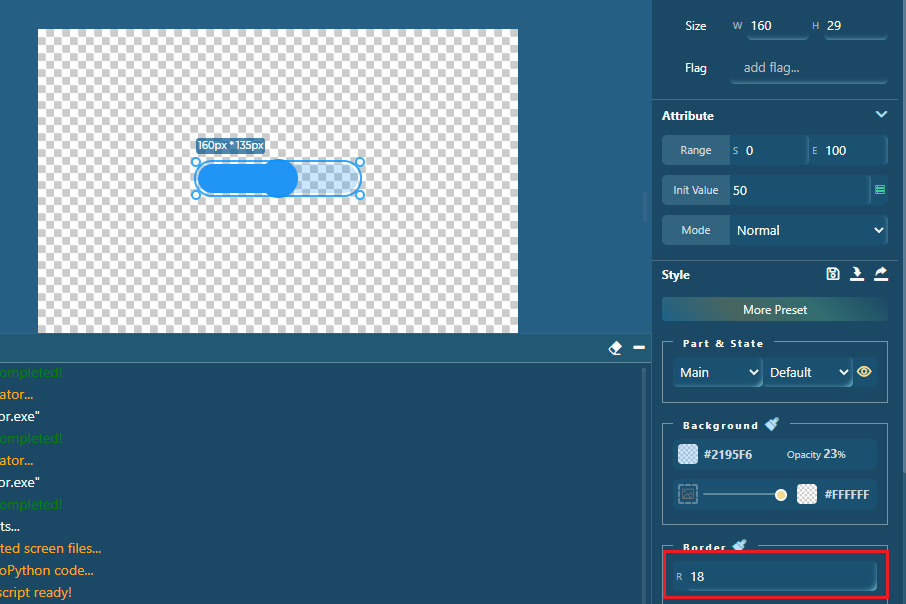Collapse the Attribute section chevron
Viewport: 906px width, 604px height.
881,114
